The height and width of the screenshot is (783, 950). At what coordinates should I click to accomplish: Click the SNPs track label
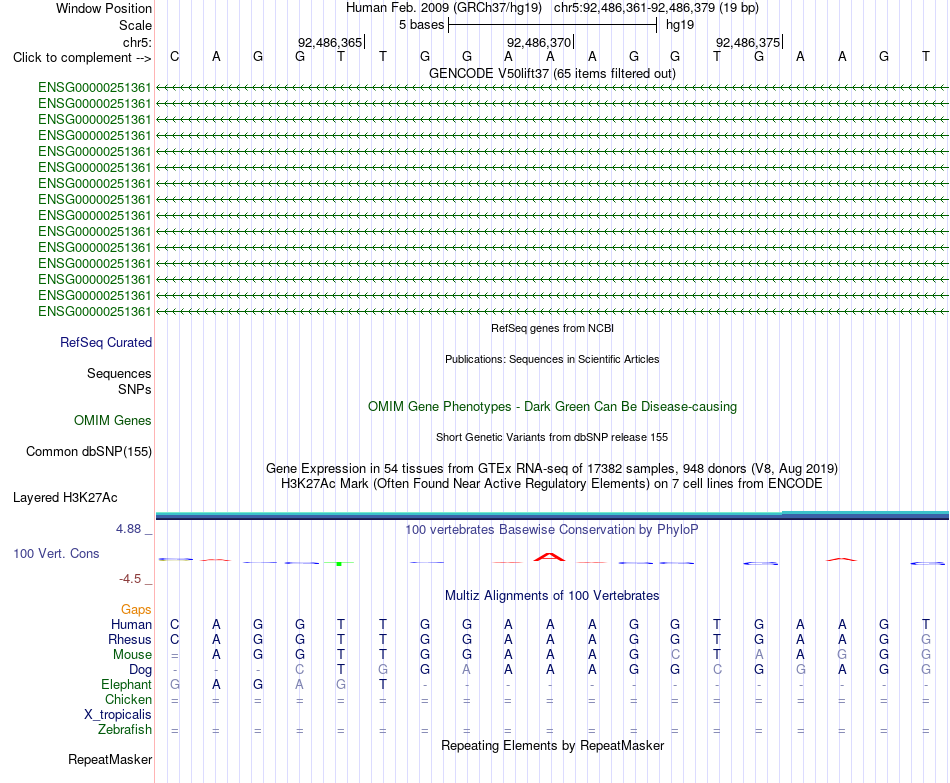point(135,389)
